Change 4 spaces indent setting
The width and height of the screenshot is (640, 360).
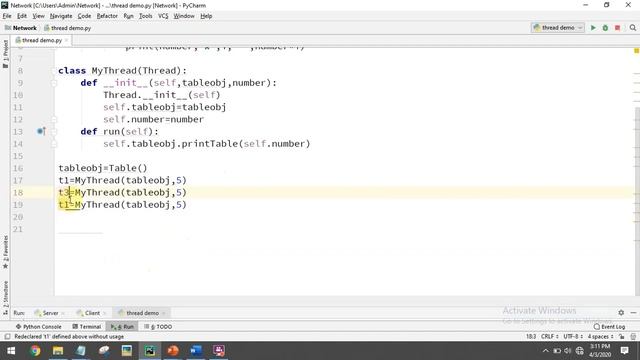tap(600, 337)
